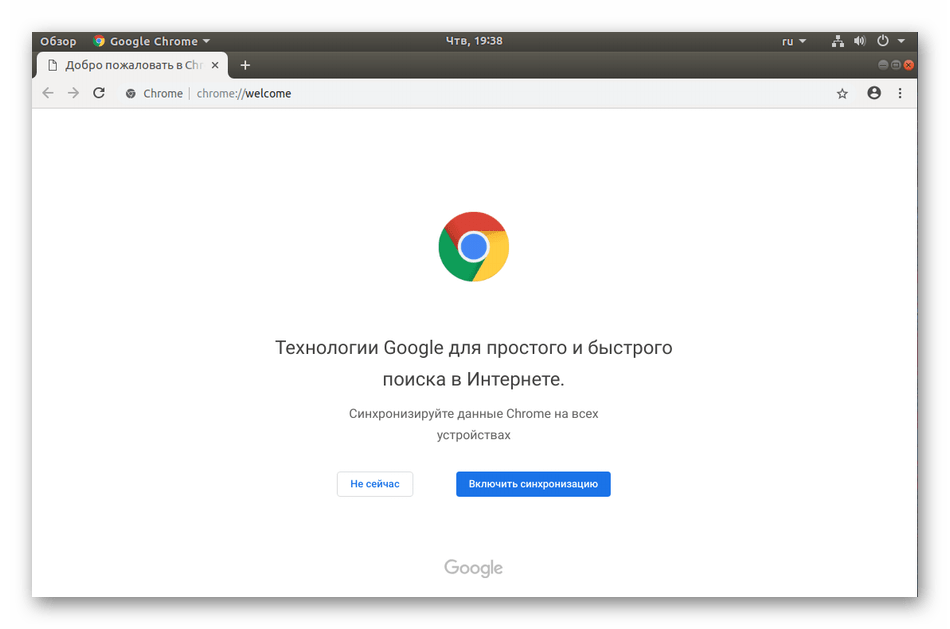The image size is (950, 629).
Task: Click the Chrome site info icon in address bar
Action: click(130, 94)
